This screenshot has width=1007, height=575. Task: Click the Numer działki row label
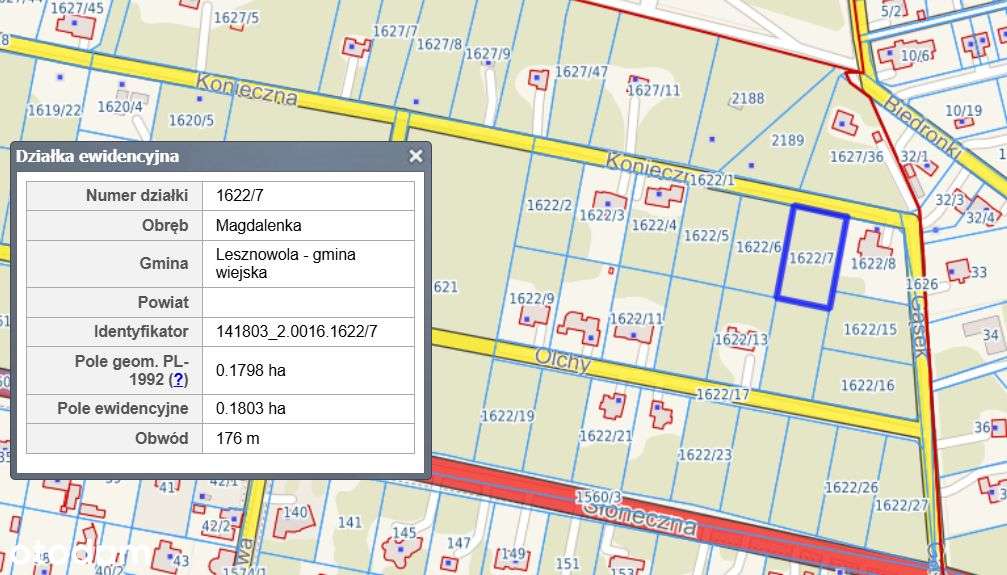[137, 195]
